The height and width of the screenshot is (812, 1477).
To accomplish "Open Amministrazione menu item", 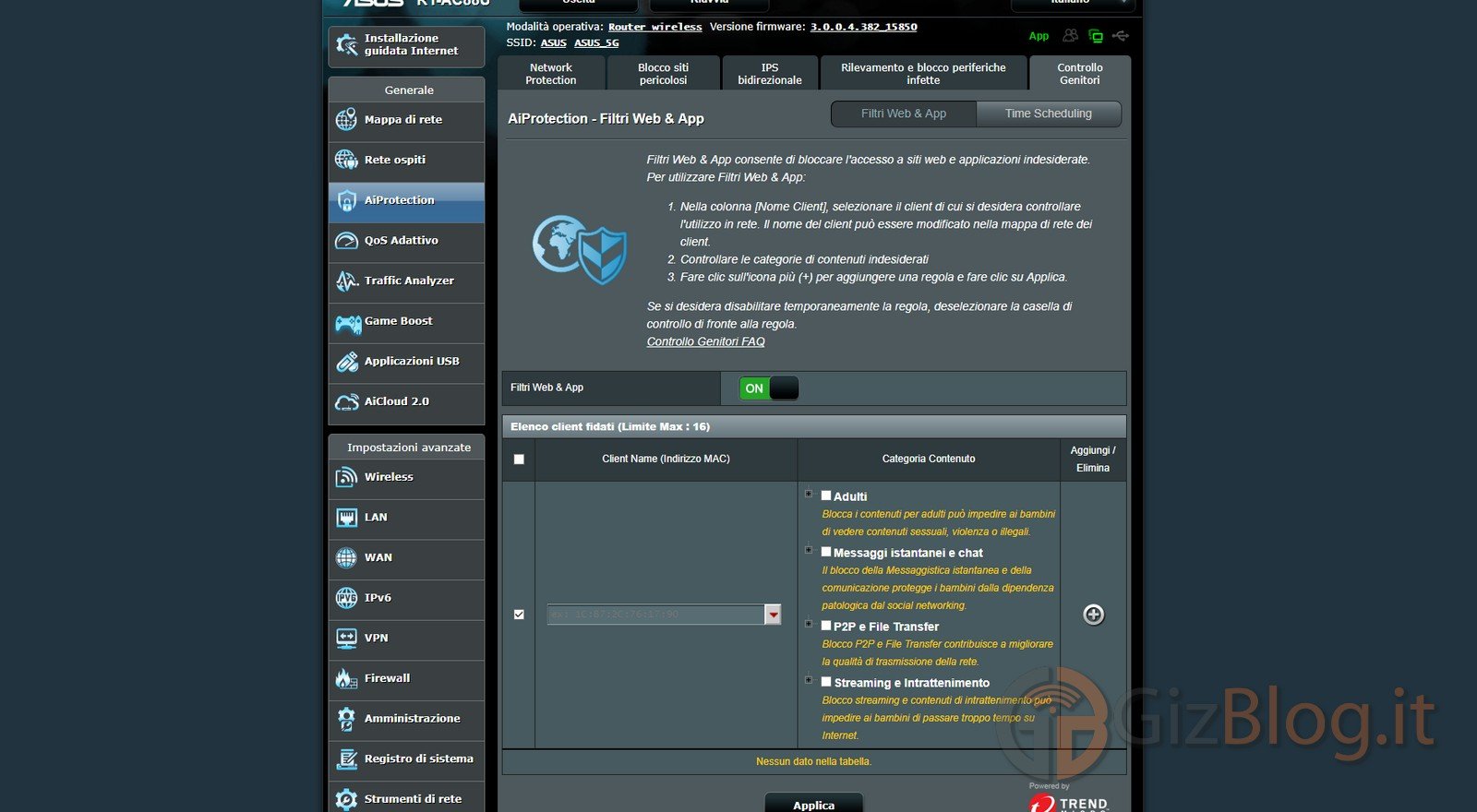I will pos(406,719).
